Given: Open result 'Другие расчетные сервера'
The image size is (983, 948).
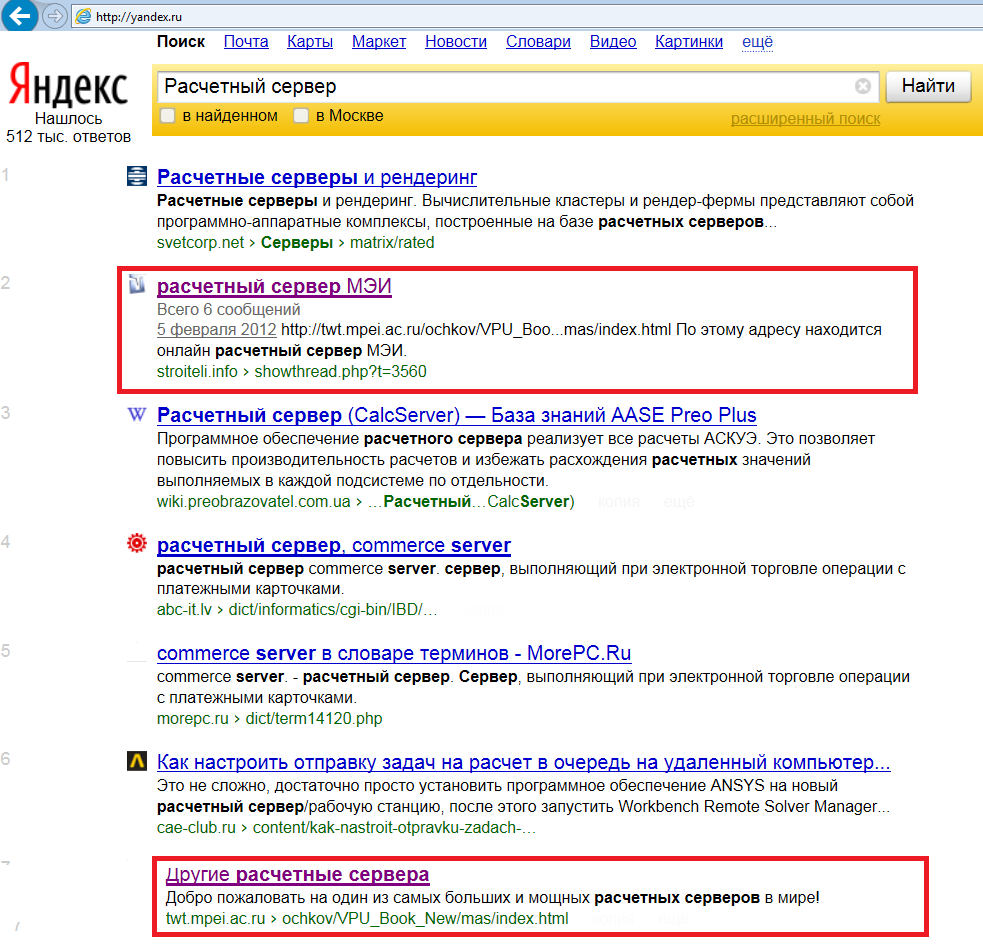Looking at the screenshot, I should 297,874.
